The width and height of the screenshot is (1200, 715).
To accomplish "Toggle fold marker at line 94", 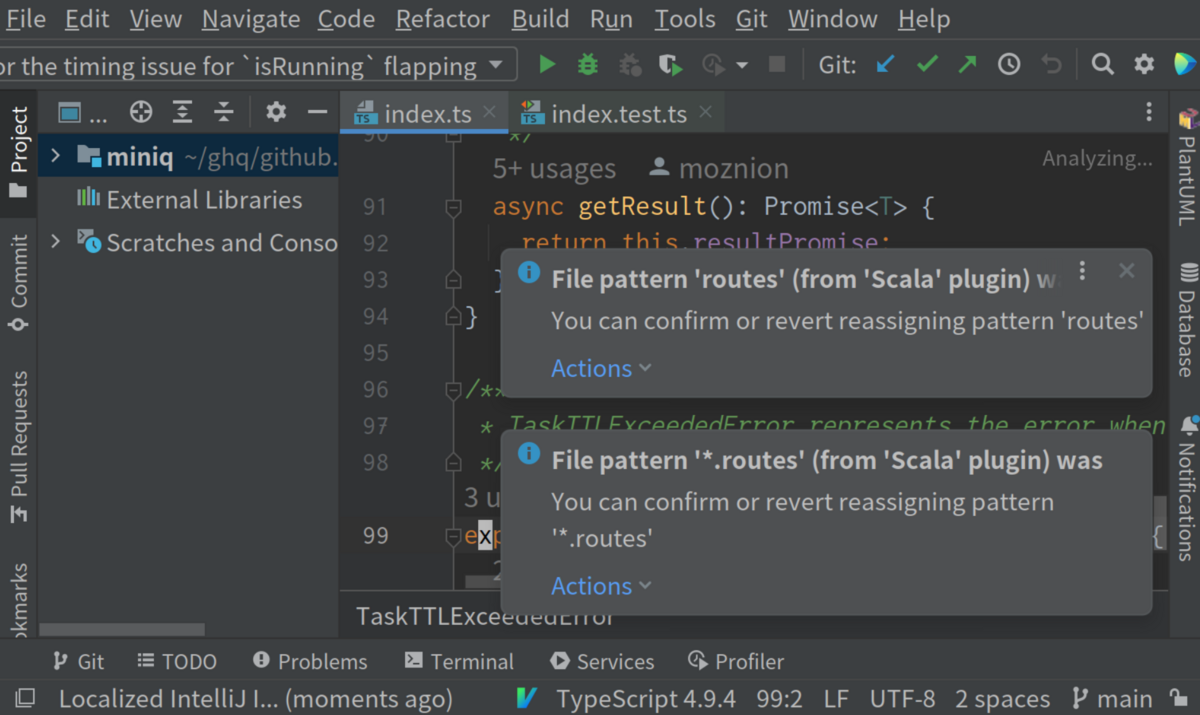I will click(x=452, y=317).
